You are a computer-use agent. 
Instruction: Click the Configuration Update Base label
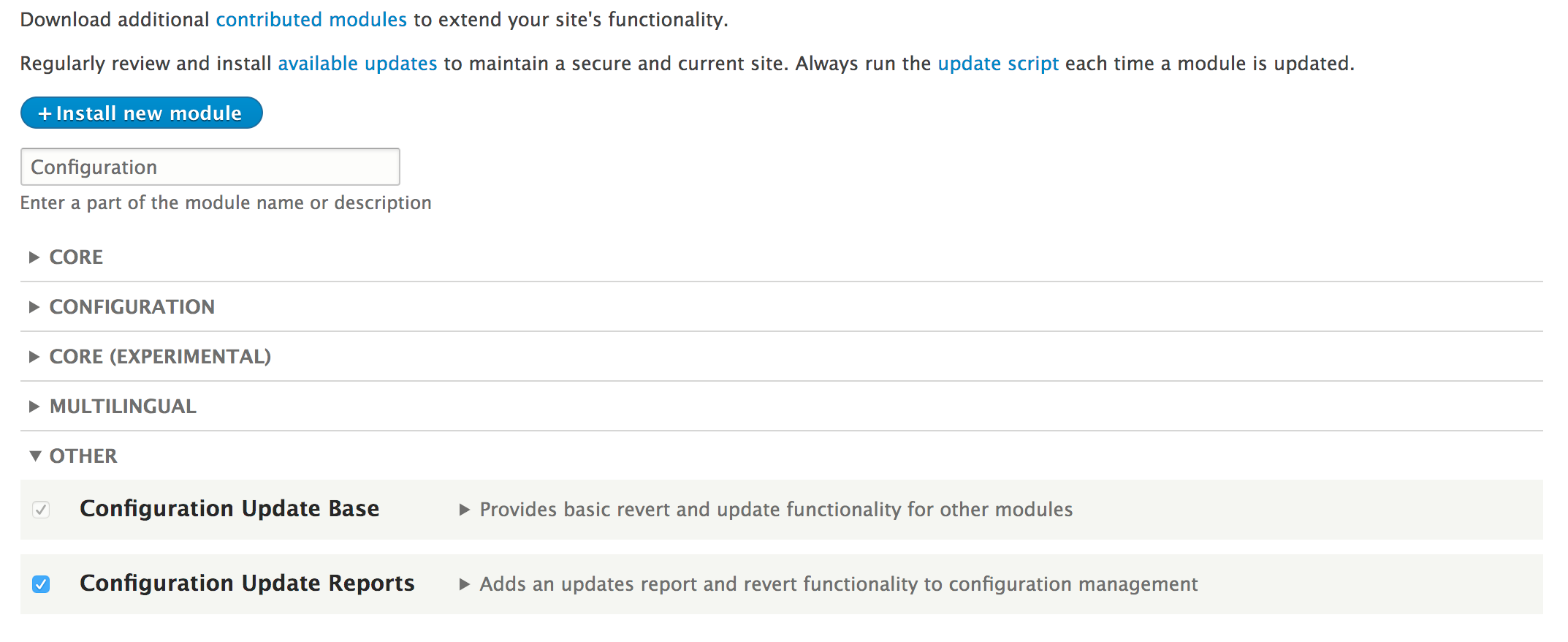pos(229,509)
